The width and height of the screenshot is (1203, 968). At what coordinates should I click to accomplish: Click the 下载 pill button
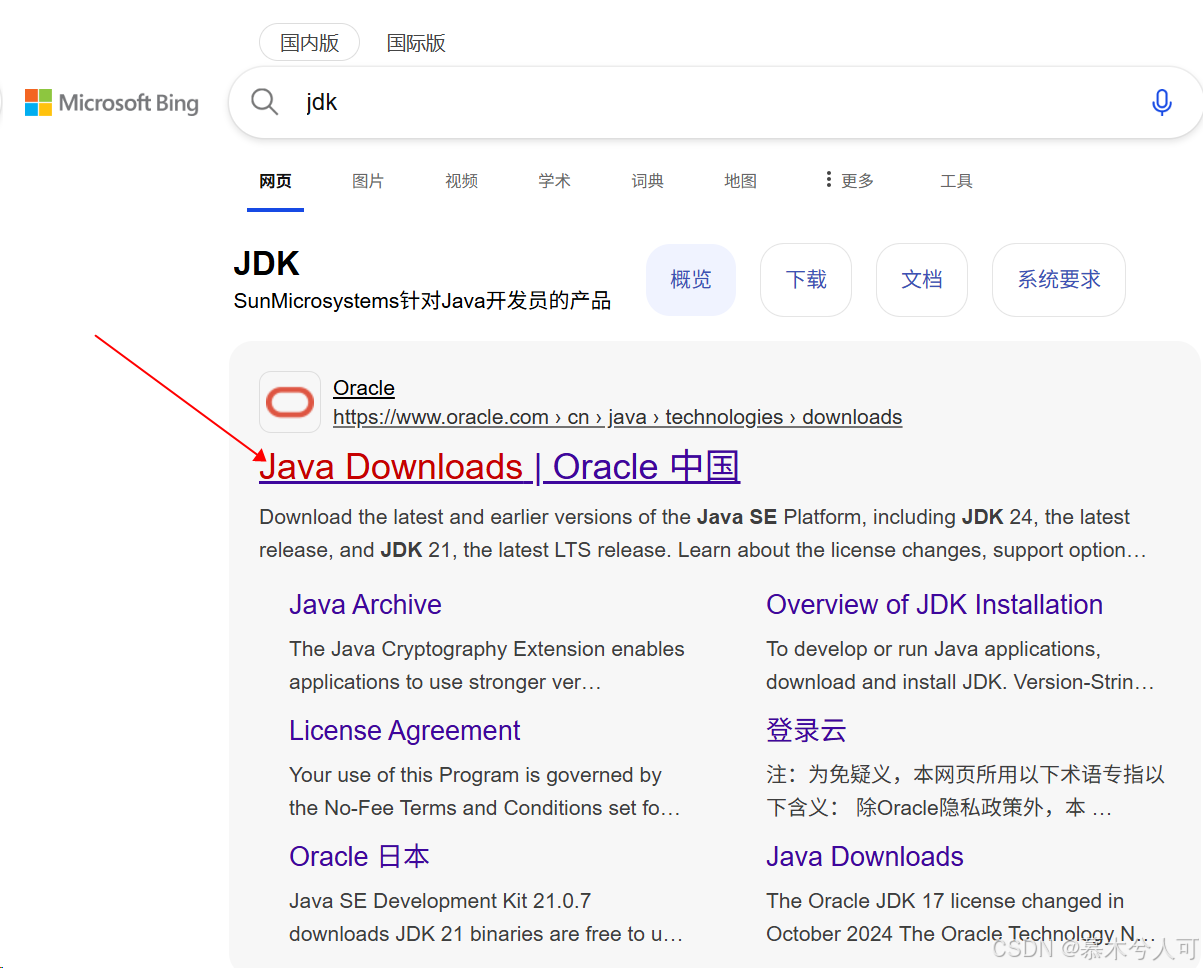point(806,280)
